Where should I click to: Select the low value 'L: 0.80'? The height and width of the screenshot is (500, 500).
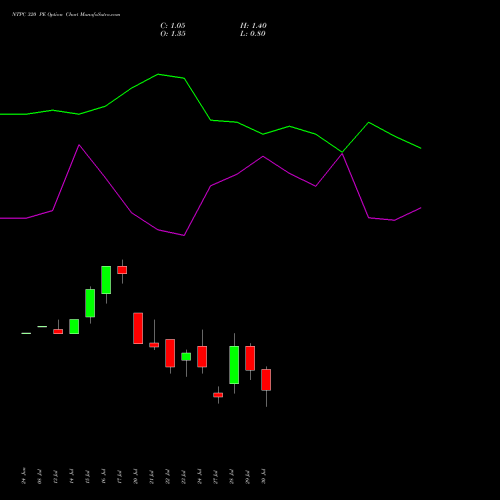(253, 34)
